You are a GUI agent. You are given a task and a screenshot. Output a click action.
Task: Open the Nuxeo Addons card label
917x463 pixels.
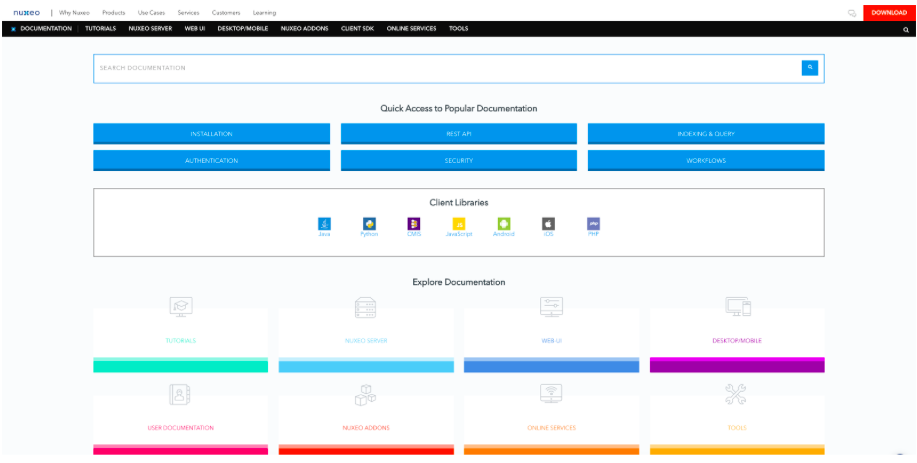[x=366, y=428]
